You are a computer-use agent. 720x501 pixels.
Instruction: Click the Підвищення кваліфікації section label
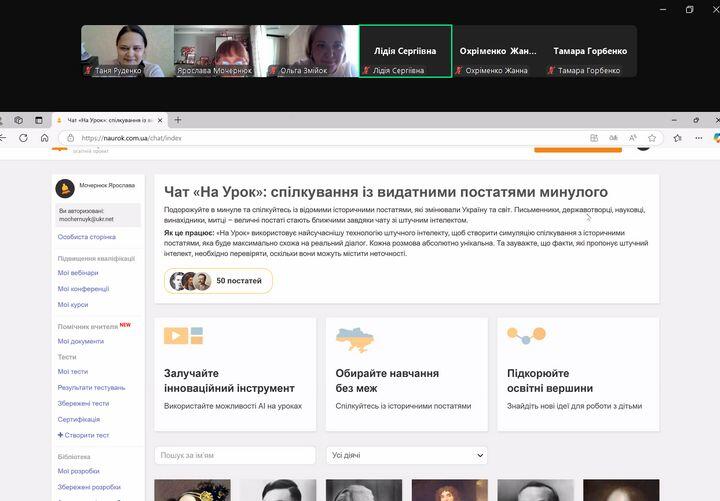click(x=96, y=259)
